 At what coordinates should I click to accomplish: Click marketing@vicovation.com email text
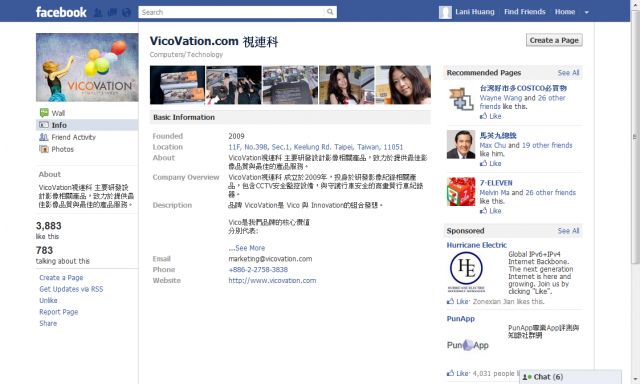pos(270,259)
